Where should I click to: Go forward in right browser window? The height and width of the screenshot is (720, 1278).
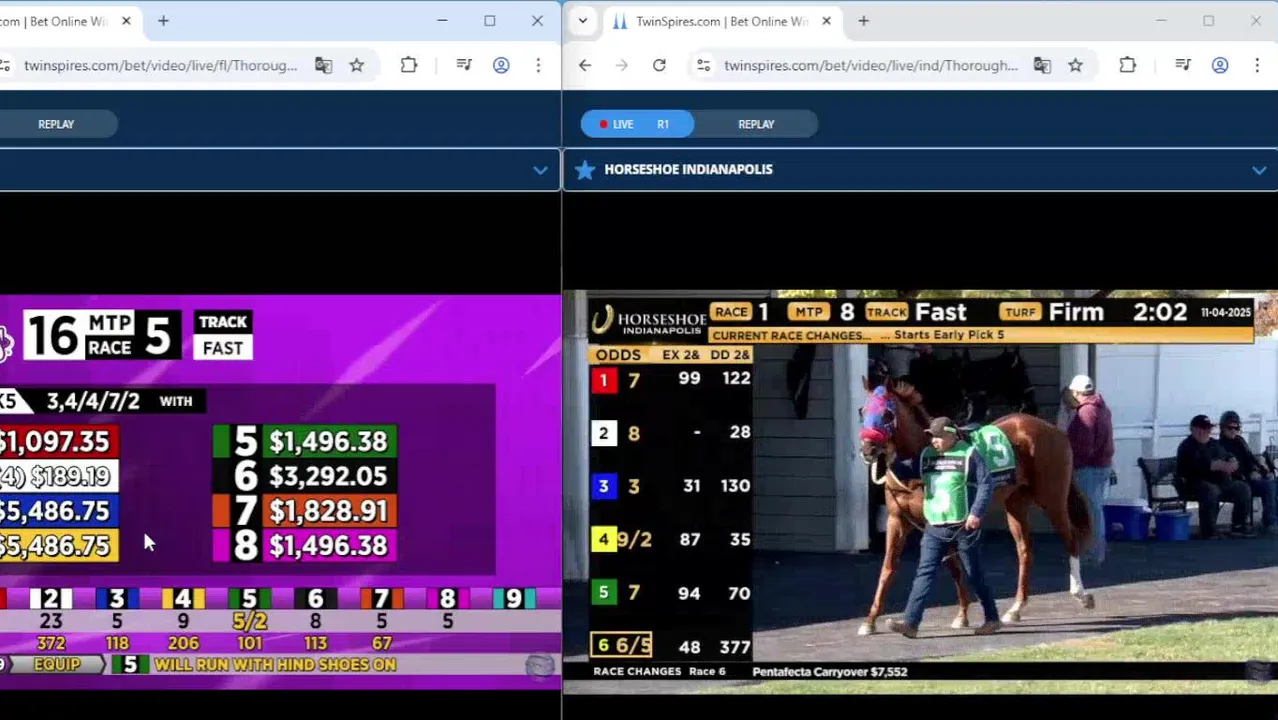tap(622, 65)
